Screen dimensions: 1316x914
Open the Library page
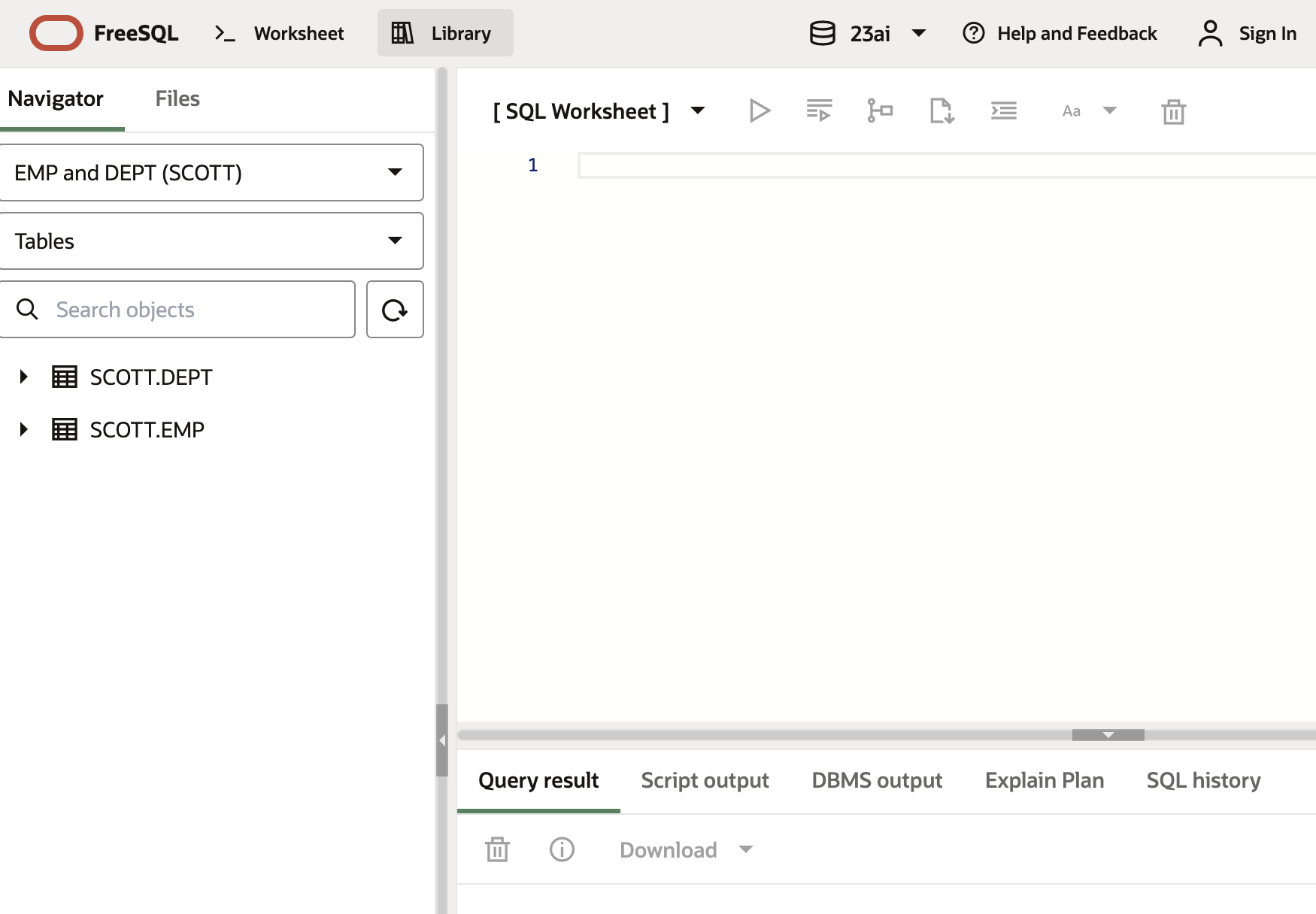click(445, 34)
